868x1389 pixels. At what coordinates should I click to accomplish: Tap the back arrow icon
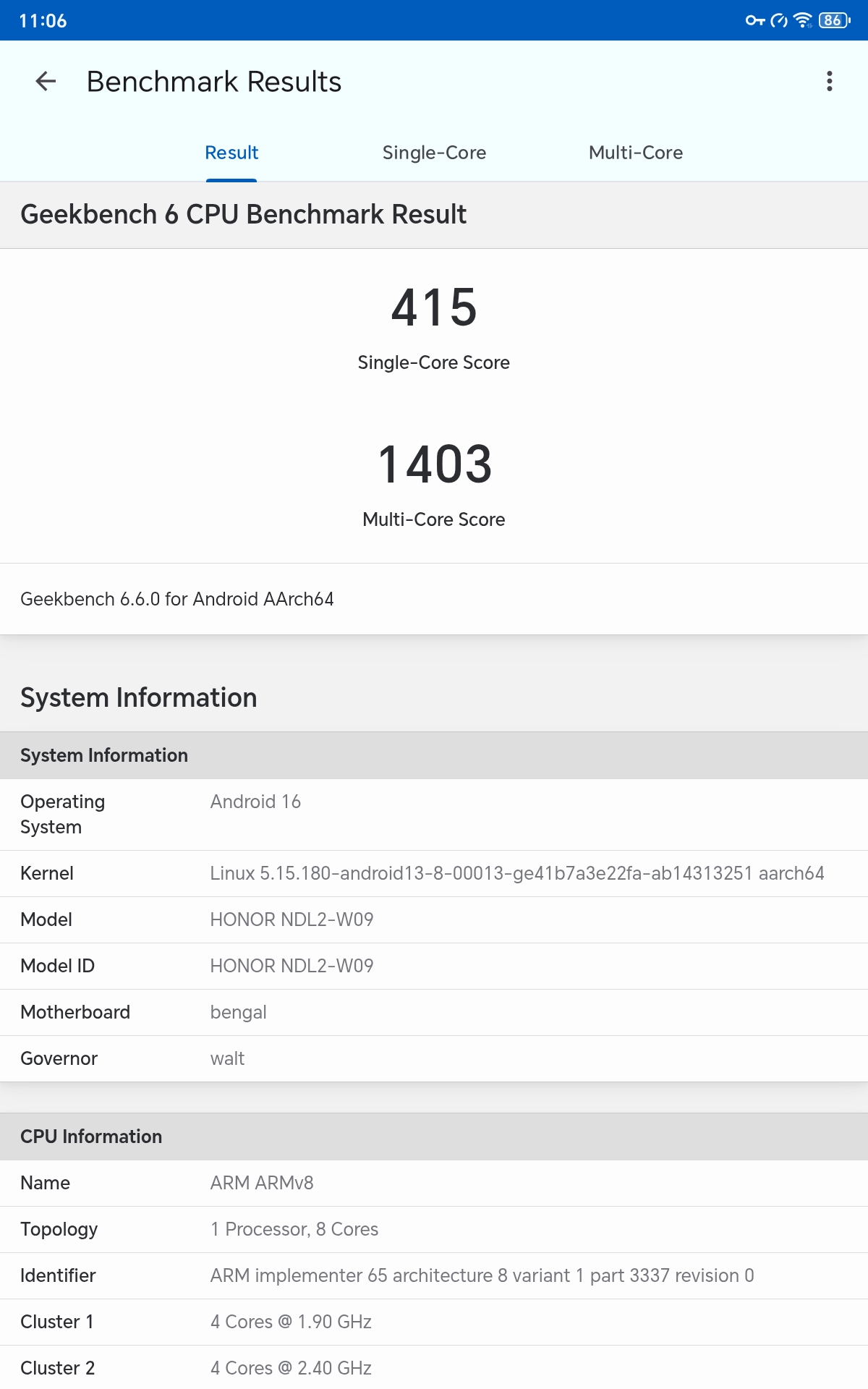pos(46,81)
